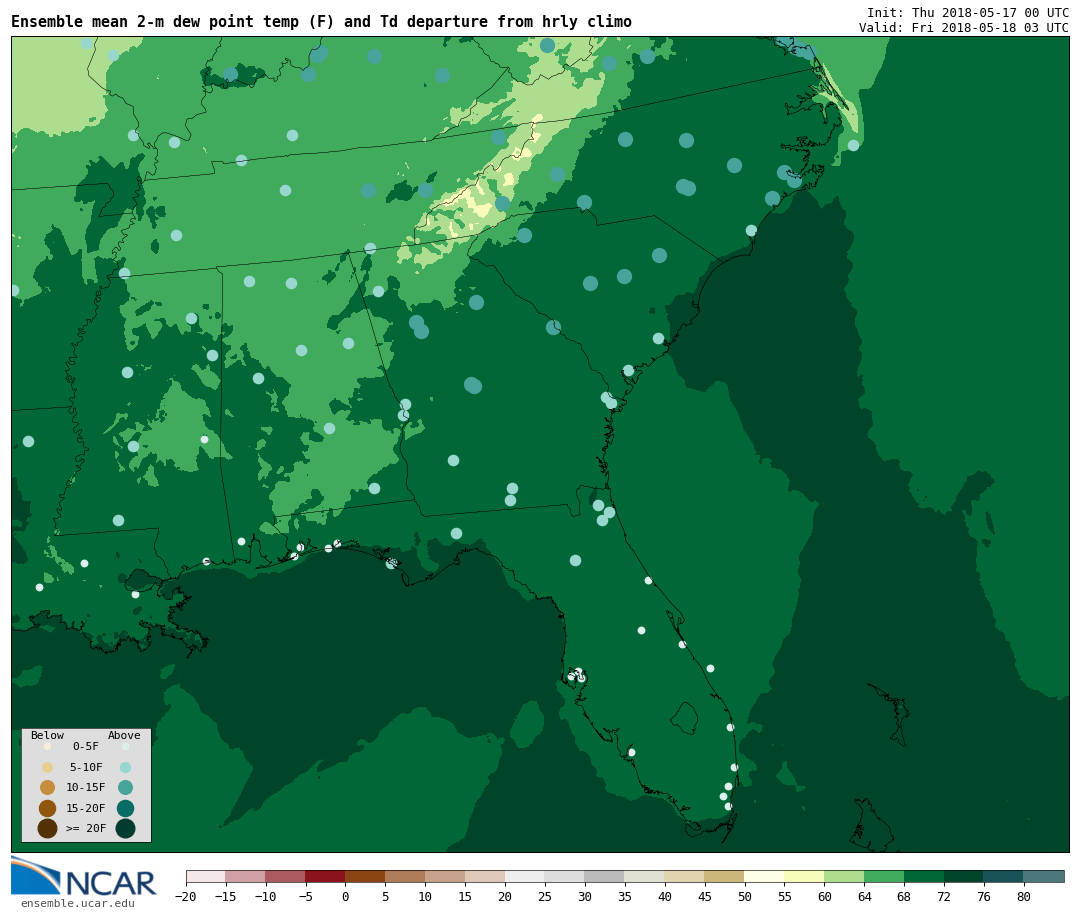The height and width of the screenshot is (915, 1080).
Task: Pick the slate swatch right of 80
Action: pos(1045,876)
